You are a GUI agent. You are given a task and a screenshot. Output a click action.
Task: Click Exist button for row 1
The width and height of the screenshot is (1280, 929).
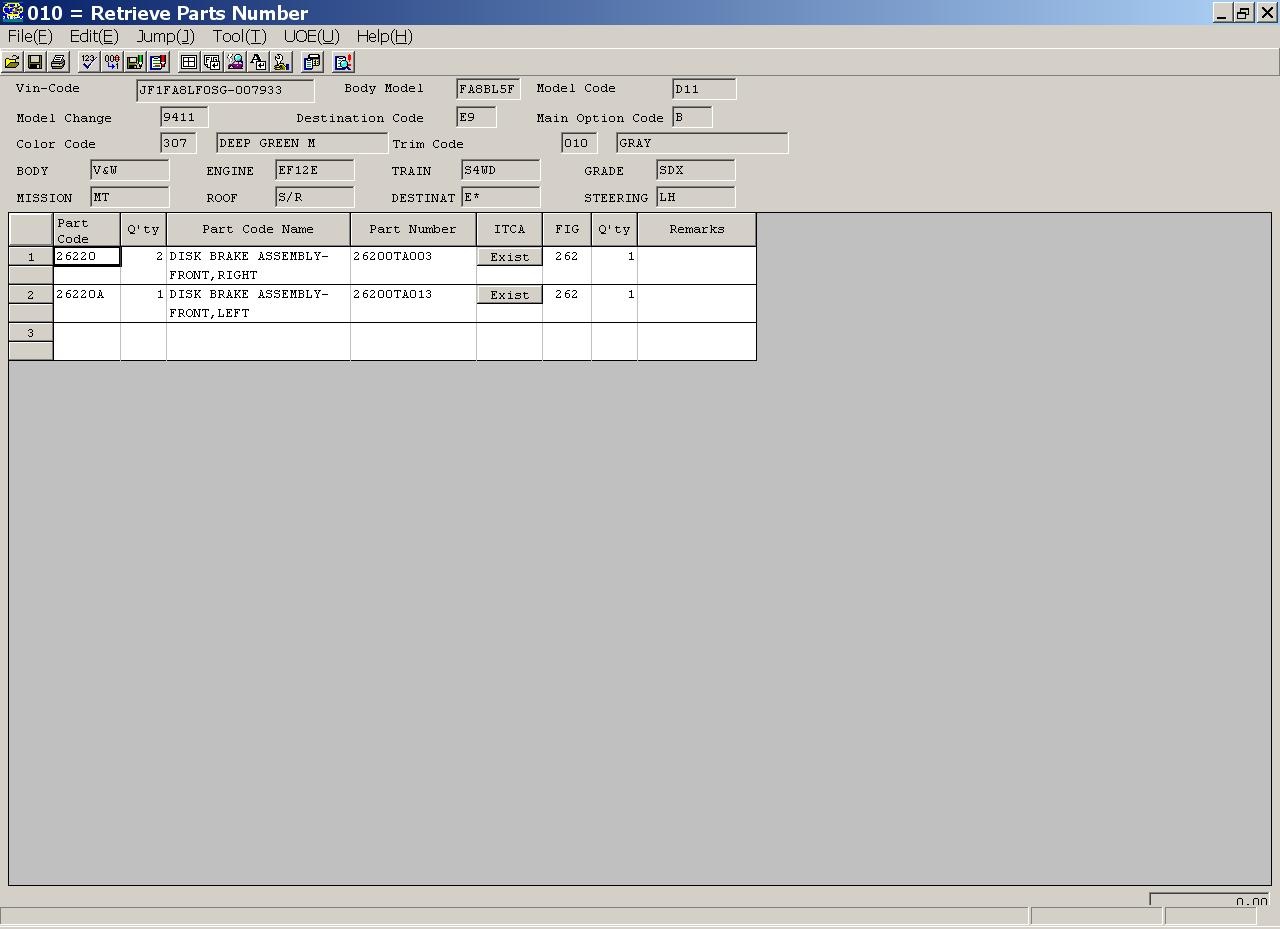(x=509, y=257)
